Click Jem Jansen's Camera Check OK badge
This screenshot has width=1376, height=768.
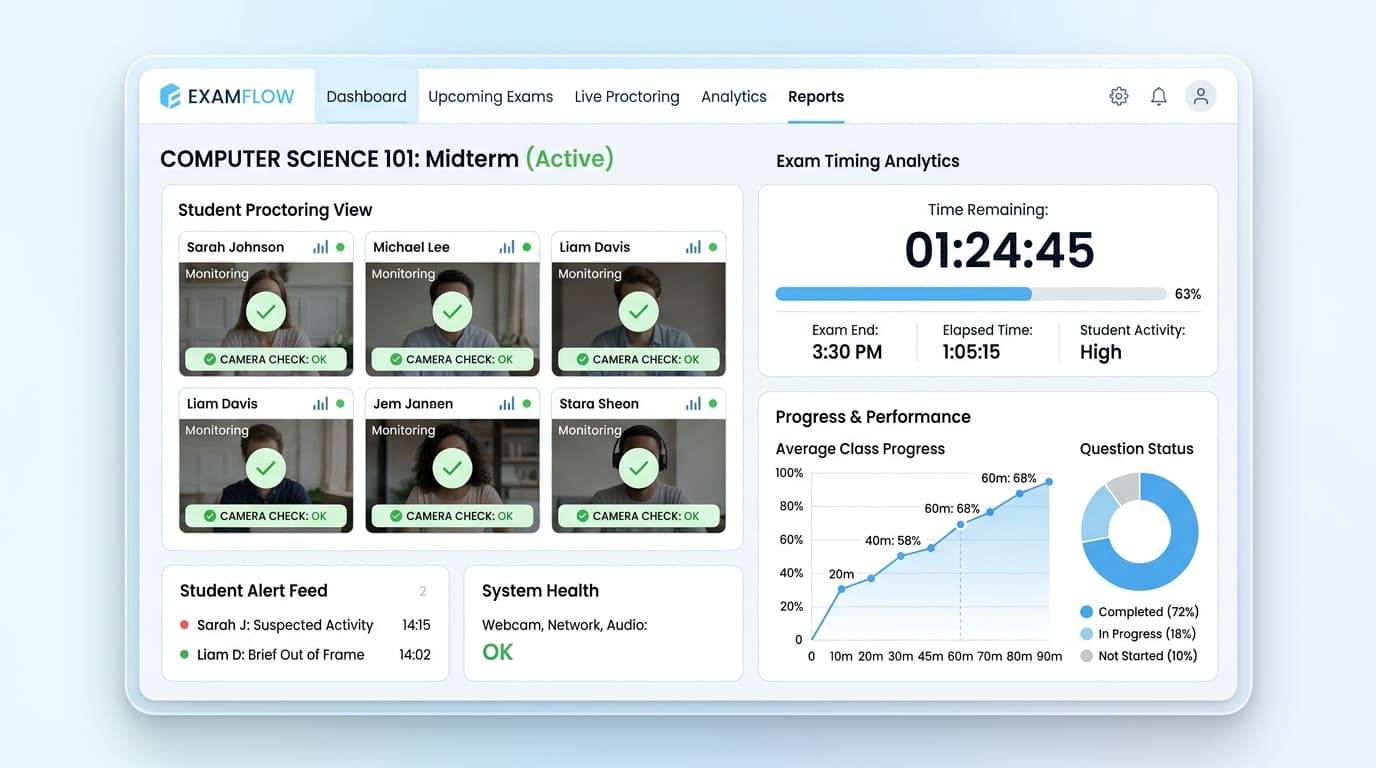pos(452,516)
